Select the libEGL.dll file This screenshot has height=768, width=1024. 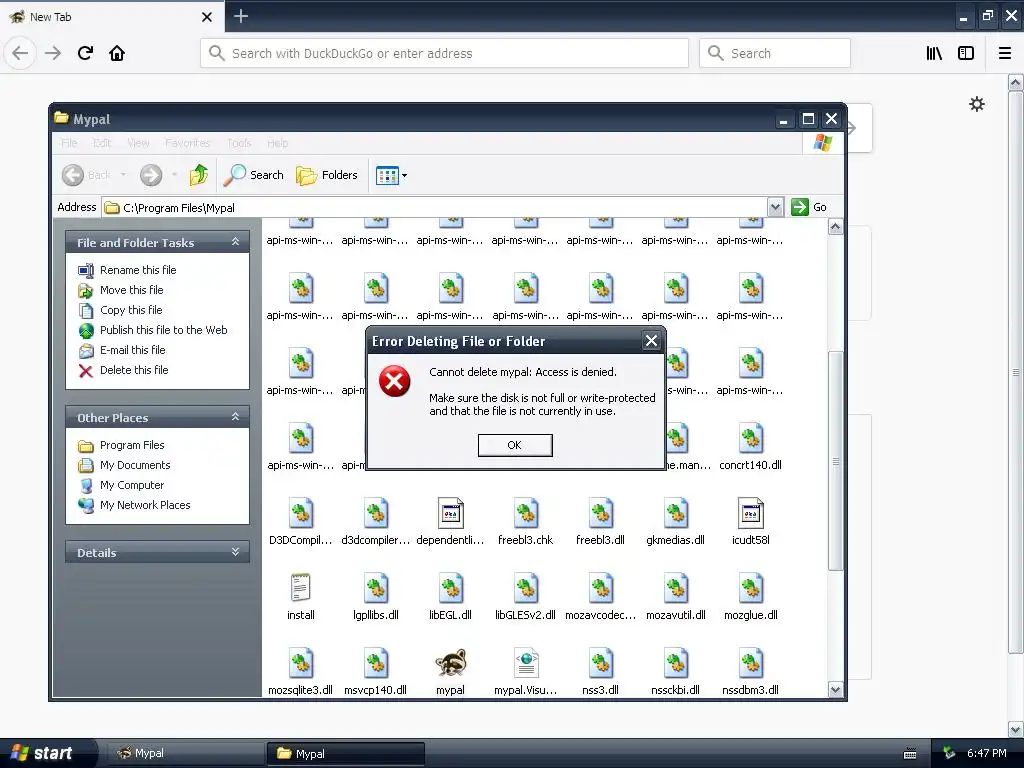pyautogui.click(x=450, y=598)
